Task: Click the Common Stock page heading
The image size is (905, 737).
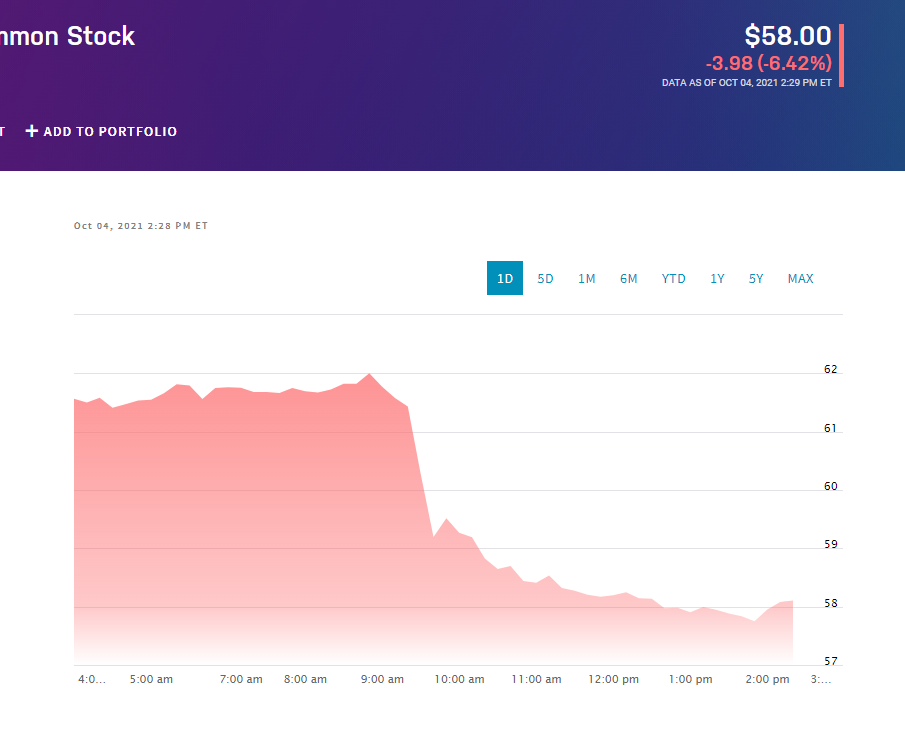Action: tap(67, 37)
